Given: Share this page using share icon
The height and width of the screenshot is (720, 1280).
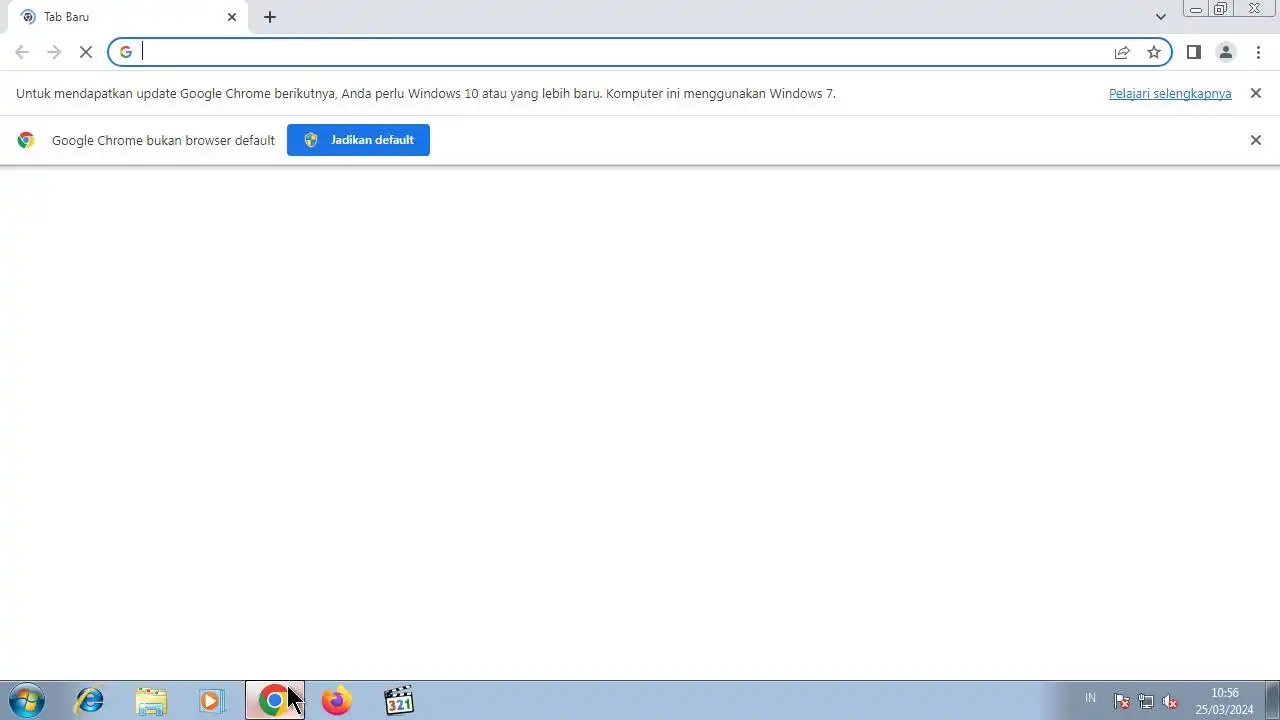Looking at the screenshot, I should click(x=1122, y=52).
